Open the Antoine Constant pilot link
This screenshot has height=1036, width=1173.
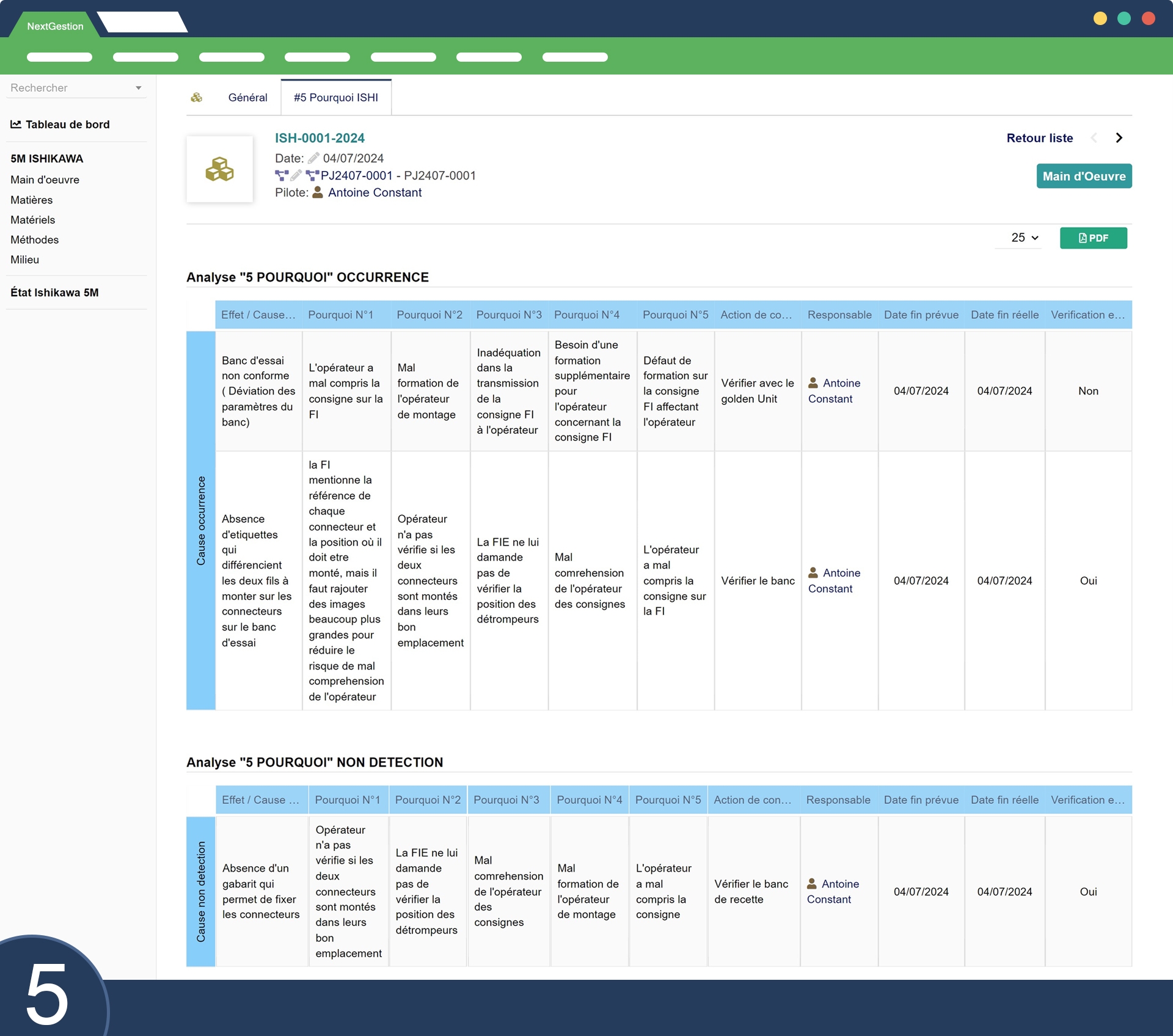point(375,192)
